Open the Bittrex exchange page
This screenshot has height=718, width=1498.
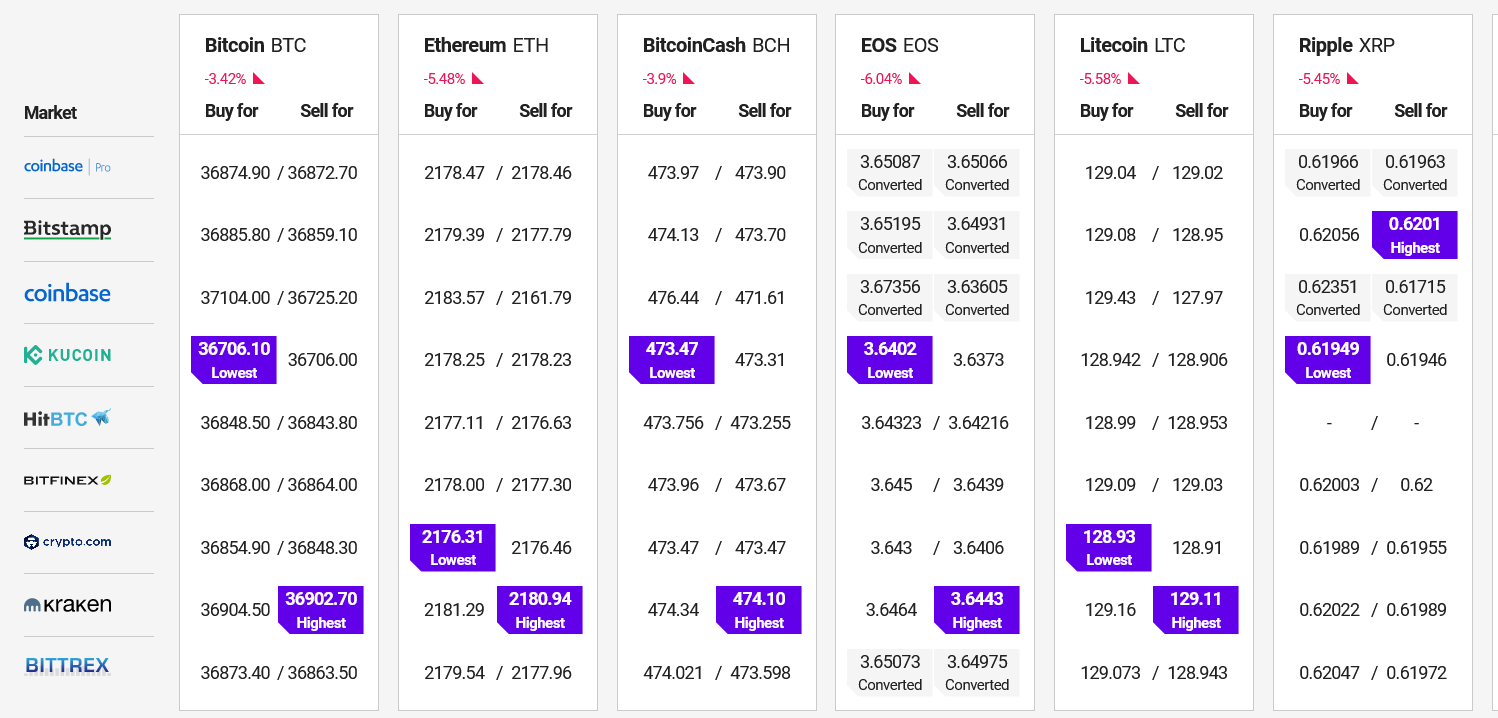(x=66, y=665)
